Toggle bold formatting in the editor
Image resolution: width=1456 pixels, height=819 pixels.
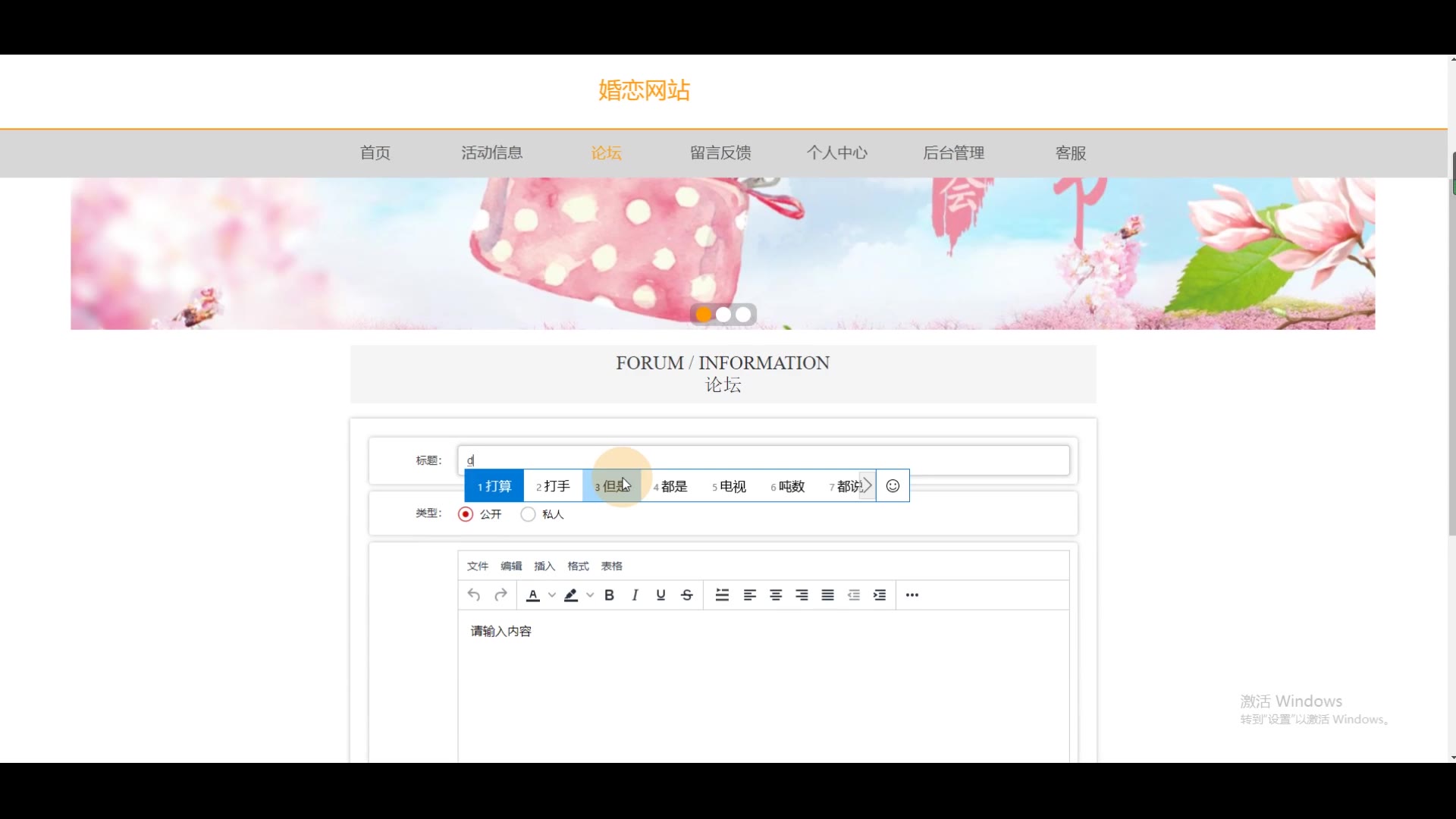point(609,595)
